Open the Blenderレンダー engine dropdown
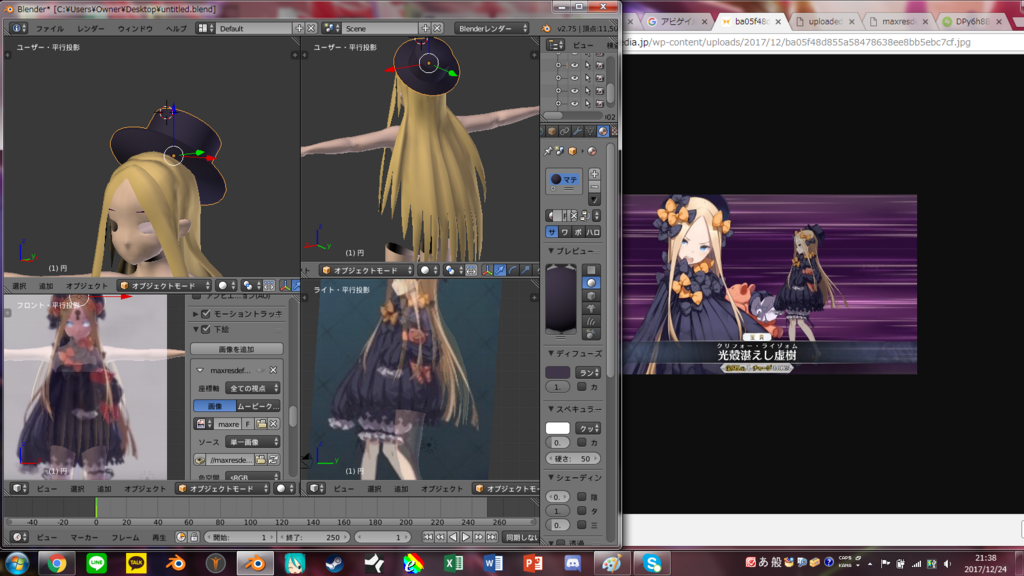This screenshot has width=1024, height=576. point(492,28)
